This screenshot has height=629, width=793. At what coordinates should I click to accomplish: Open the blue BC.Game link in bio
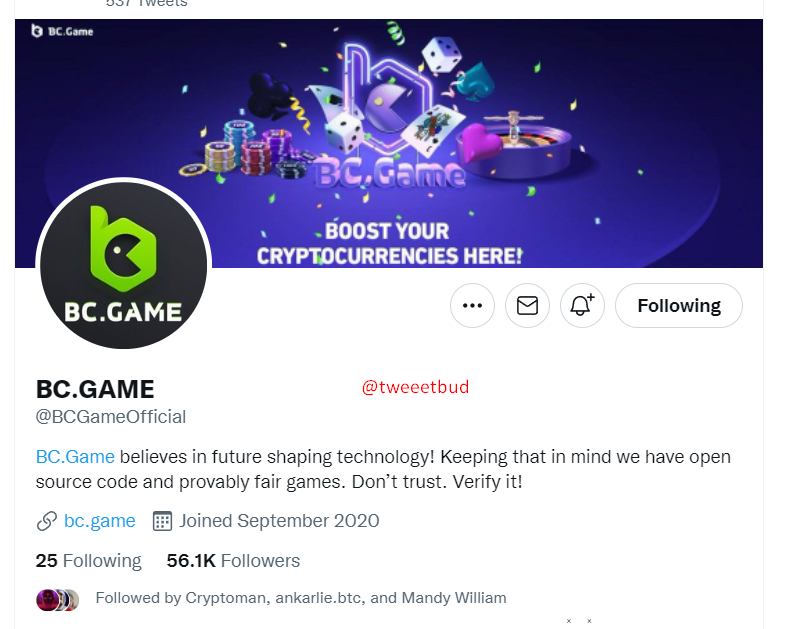point(75,457)
